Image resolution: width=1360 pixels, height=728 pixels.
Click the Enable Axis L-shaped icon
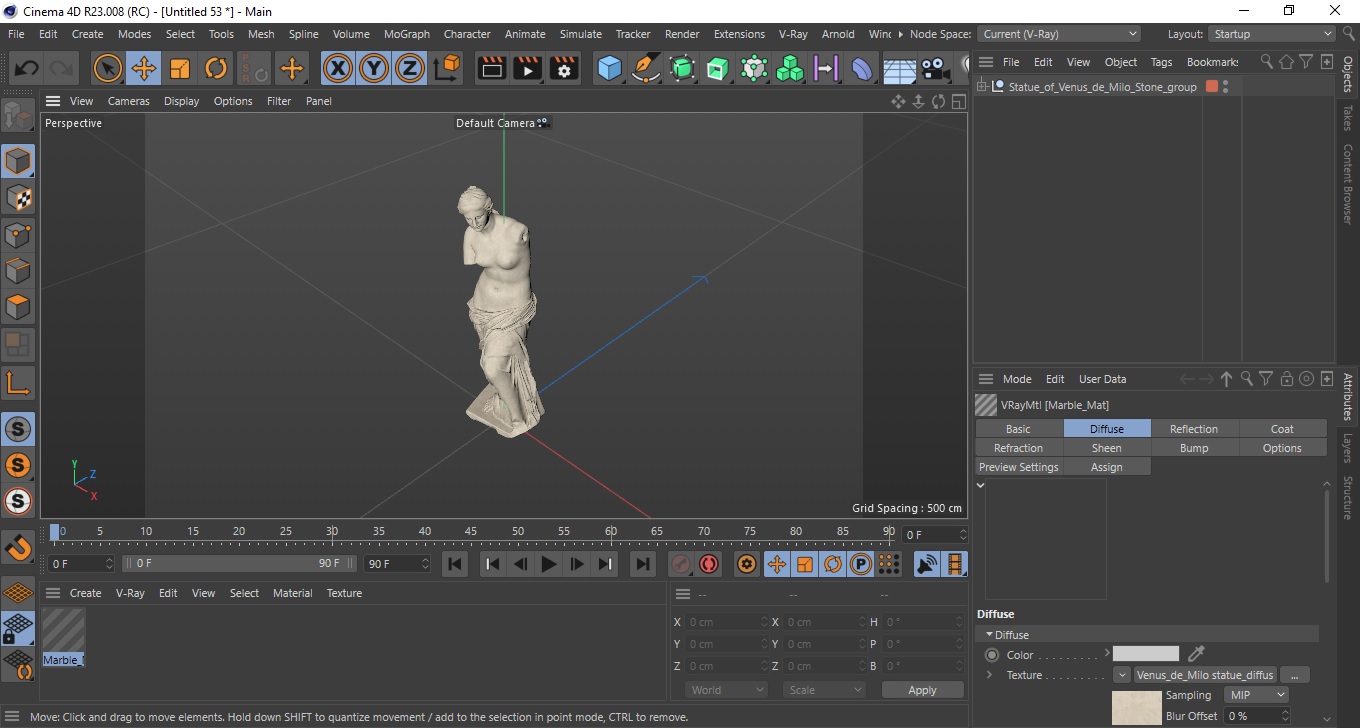tap(18, 382)
